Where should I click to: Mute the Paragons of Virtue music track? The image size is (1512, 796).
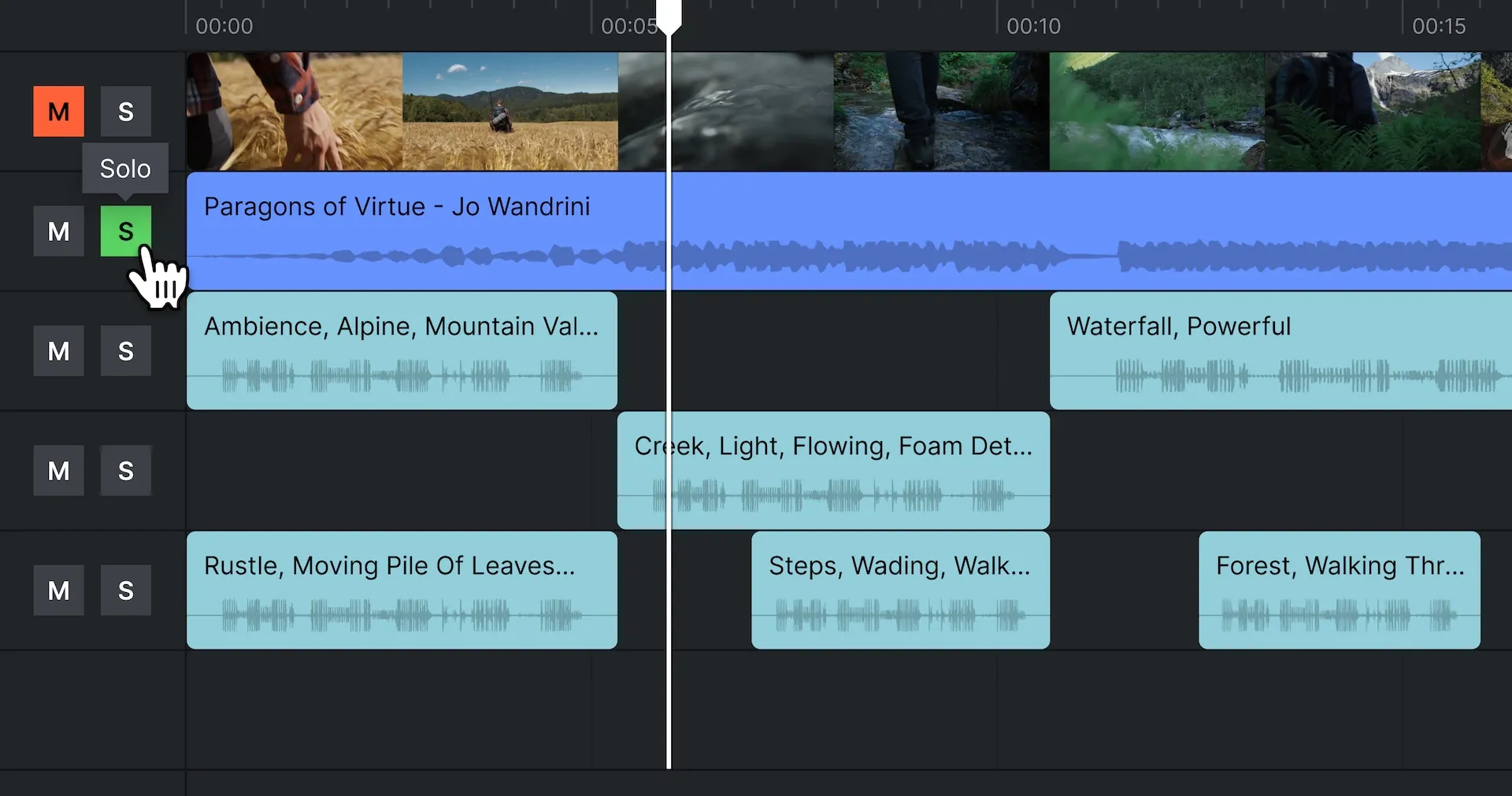[x=58, y=231]
